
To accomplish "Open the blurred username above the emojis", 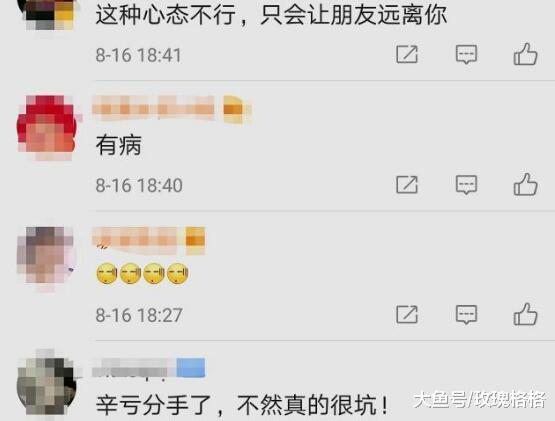I will point(135,240).
